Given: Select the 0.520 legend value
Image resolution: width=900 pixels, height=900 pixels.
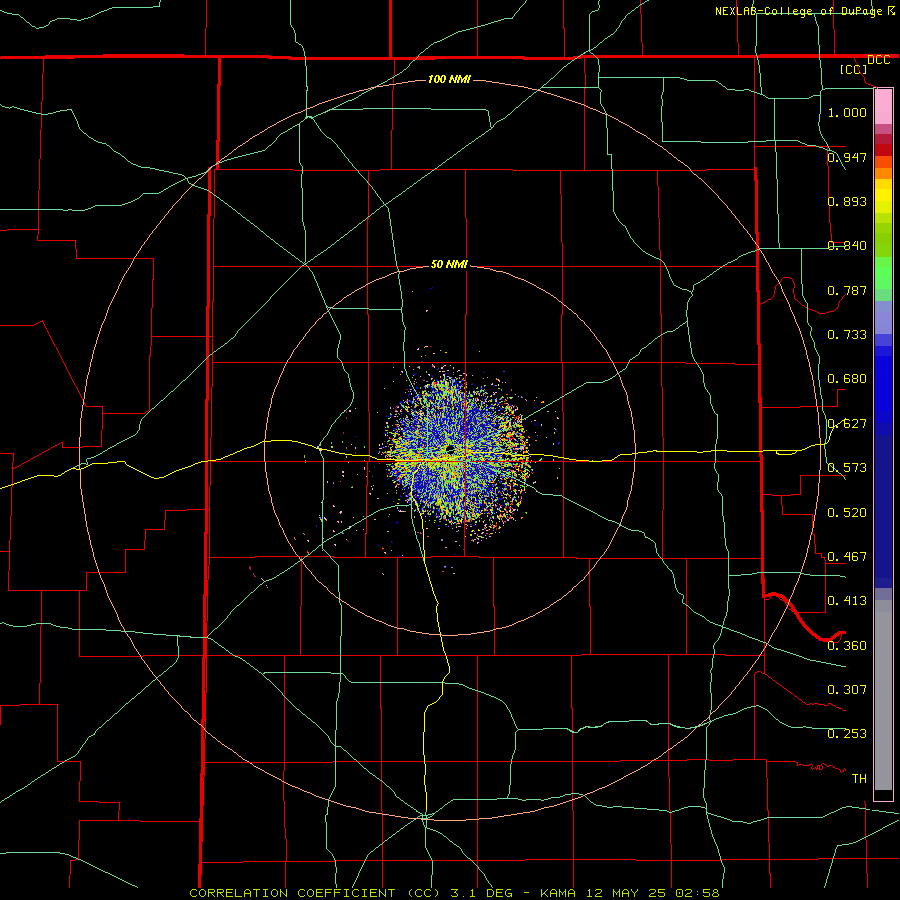Looking at the screenshot, I should (847, 513).
